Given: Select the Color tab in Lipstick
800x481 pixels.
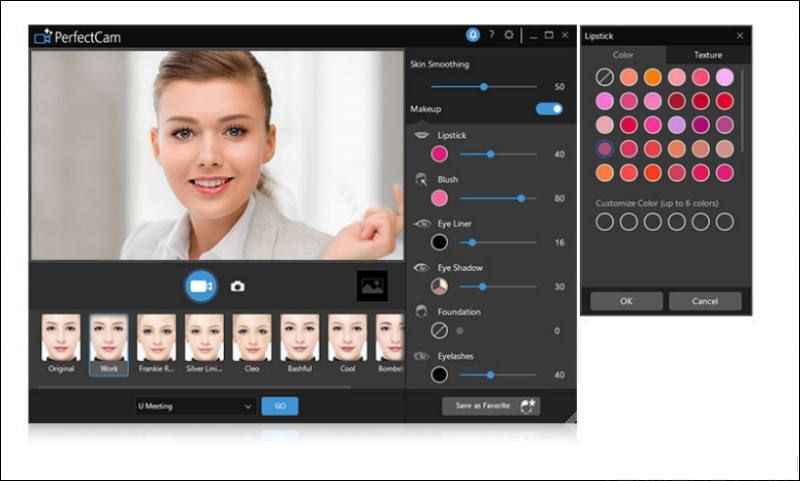Looking at the screenshot, I should 623,55.
